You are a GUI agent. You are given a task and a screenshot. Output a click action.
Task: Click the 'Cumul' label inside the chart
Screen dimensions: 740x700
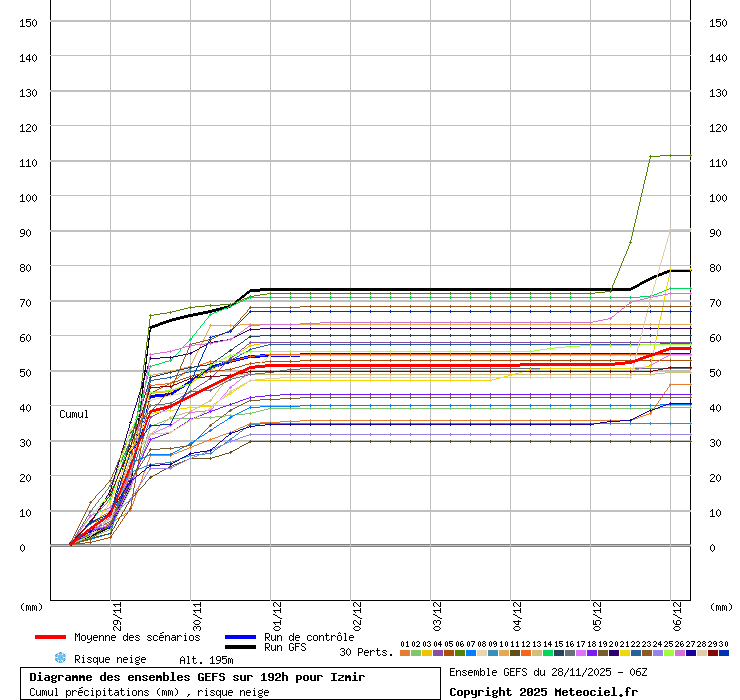pyautogui.click(x=74, y=414)
